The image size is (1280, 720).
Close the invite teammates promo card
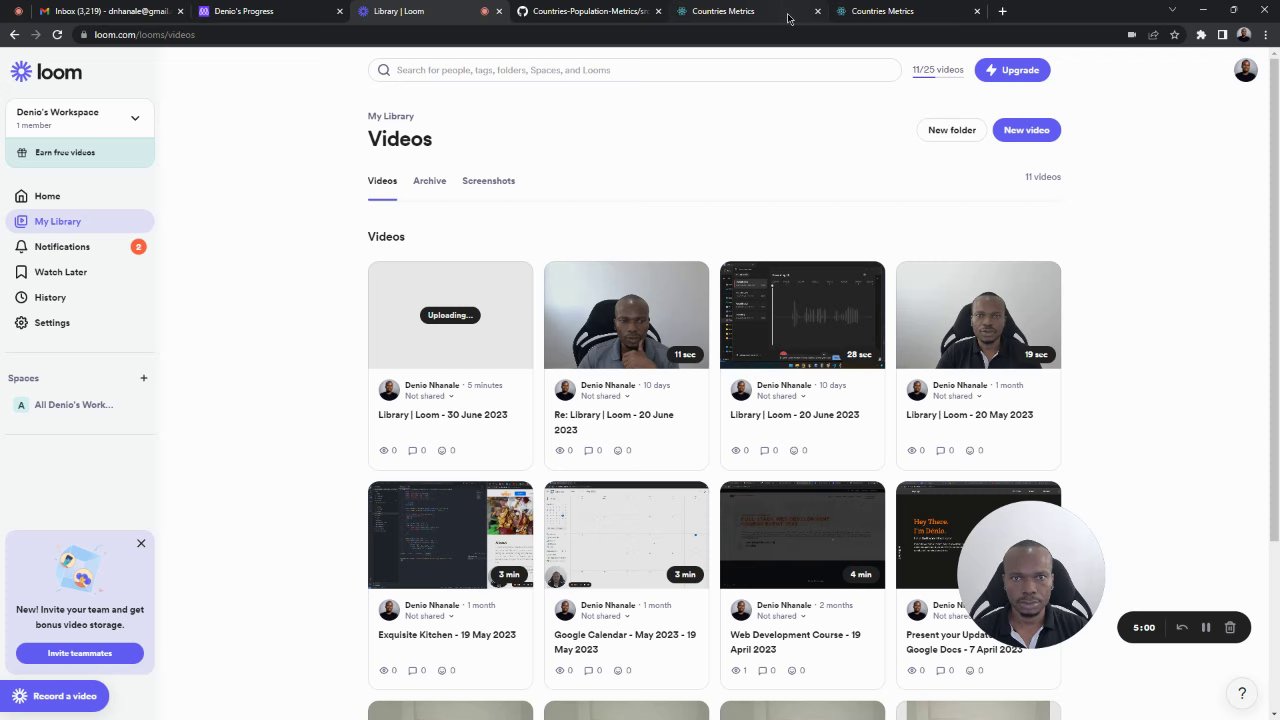click(x=141, y=543)
